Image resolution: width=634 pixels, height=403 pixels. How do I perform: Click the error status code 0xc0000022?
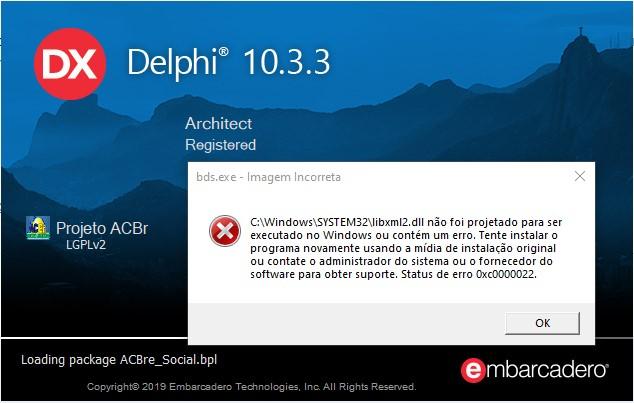click(x=506, y=274)
